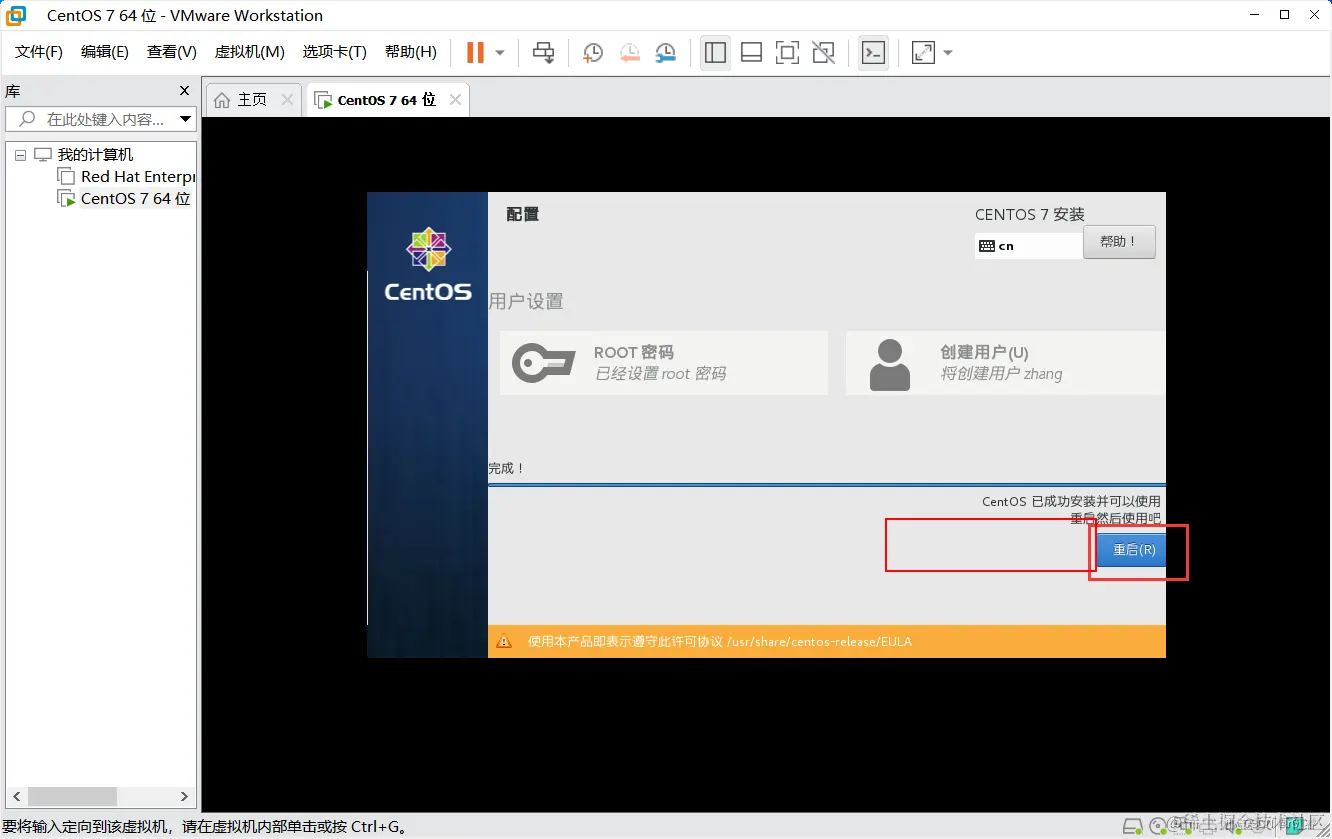1332x839 pixels.
Task: Switch to Unity mode
Action: click(x=824, y=52)
